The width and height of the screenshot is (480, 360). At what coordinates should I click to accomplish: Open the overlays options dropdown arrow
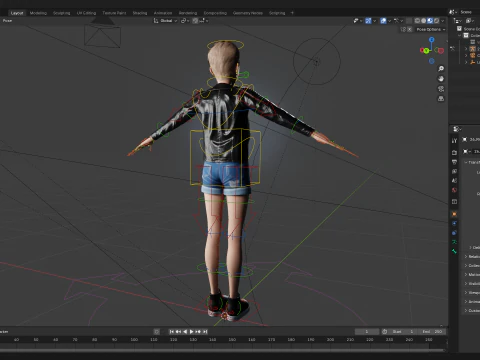point(389,21)
